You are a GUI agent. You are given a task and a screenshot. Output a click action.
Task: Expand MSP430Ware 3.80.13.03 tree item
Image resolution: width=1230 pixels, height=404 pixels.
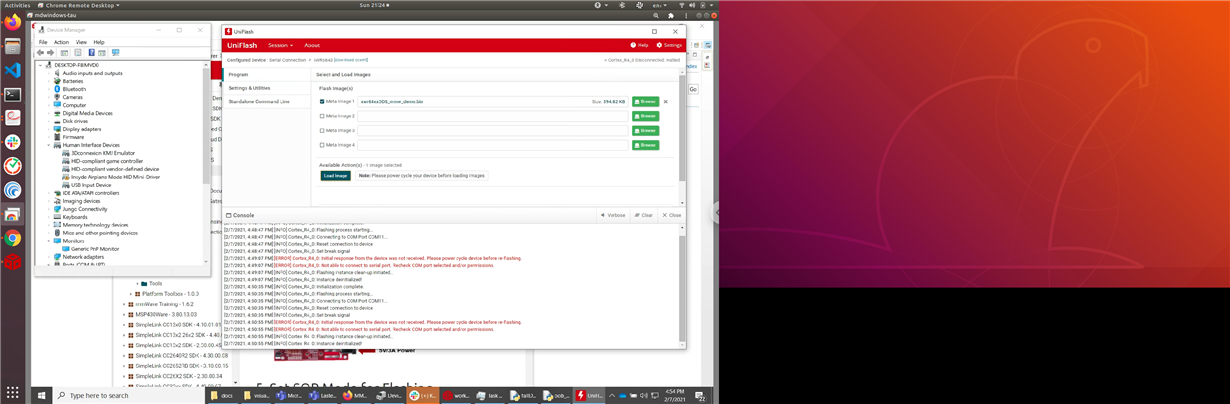(x=125, y=314)
